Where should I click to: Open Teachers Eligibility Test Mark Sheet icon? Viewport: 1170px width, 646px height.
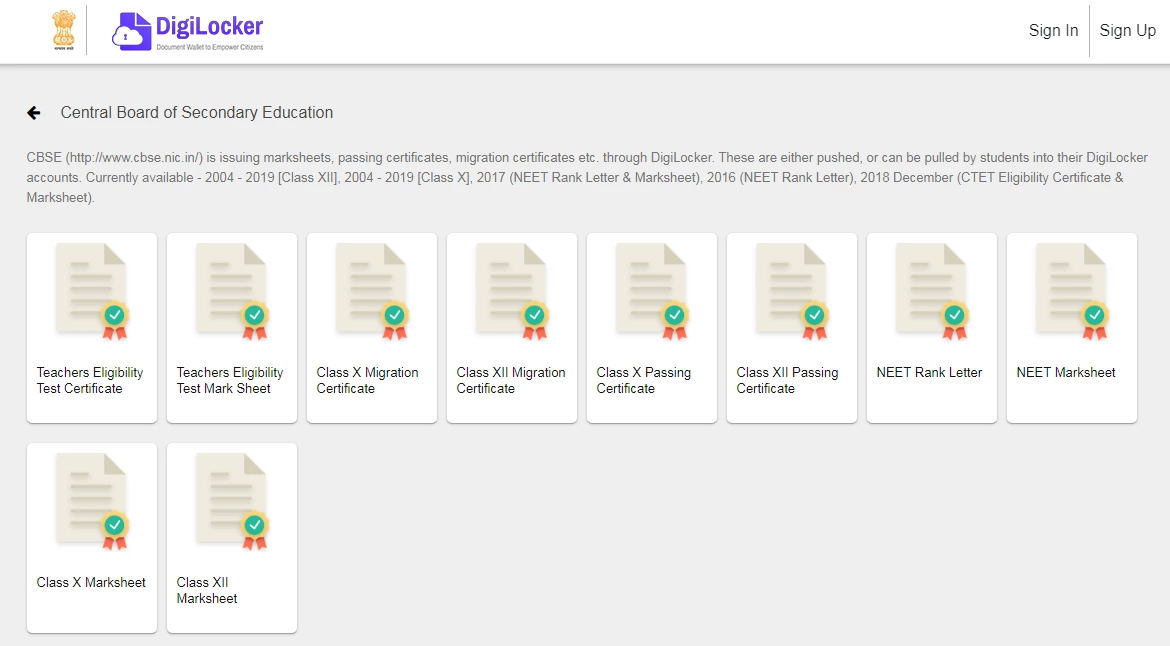coord(231,292)
